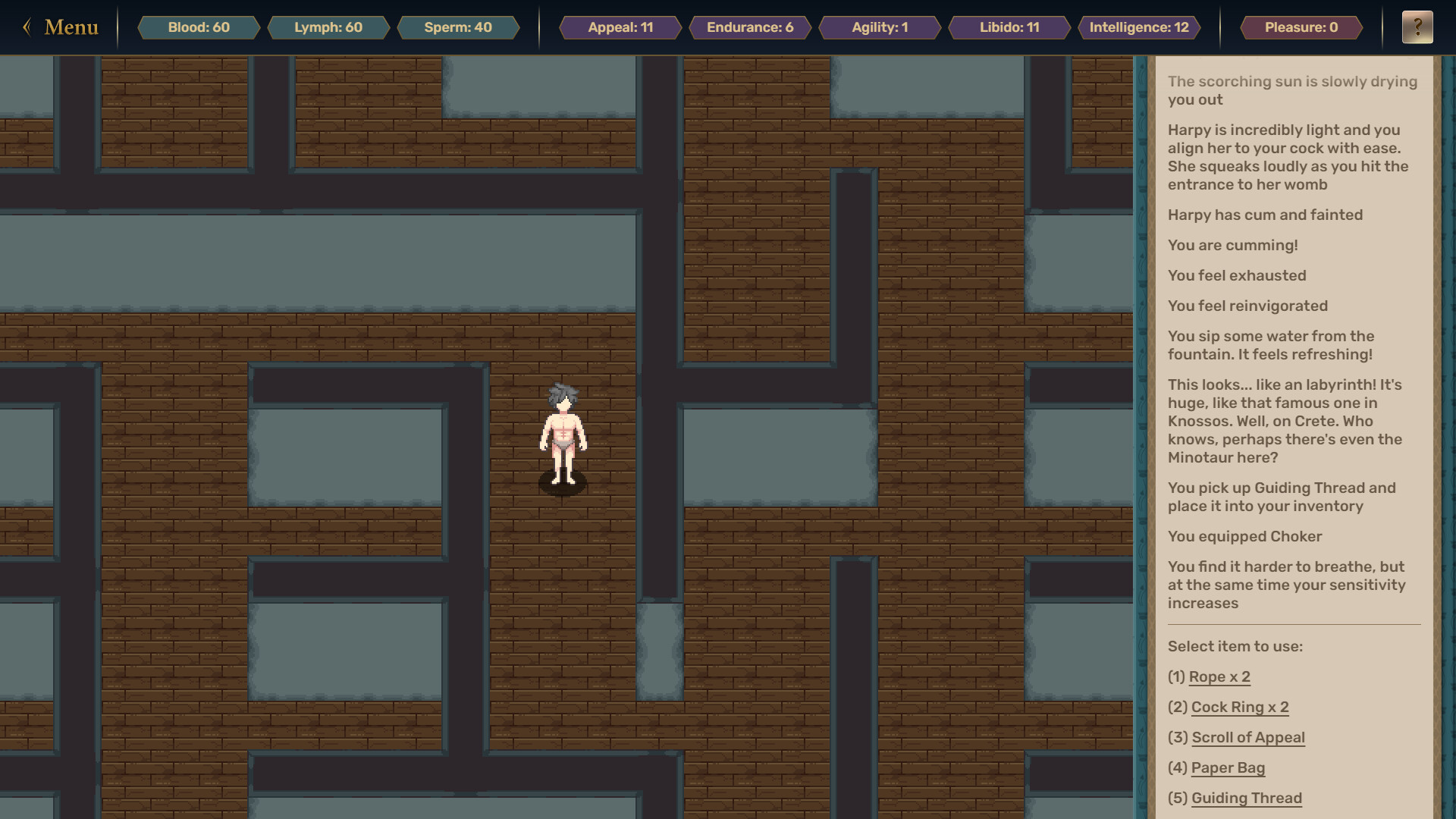Image resolution: width=1456 pixels, height=819 pixels.
Task: Click the Appeal: 11 attribute badge
Action: pos(620,27)
